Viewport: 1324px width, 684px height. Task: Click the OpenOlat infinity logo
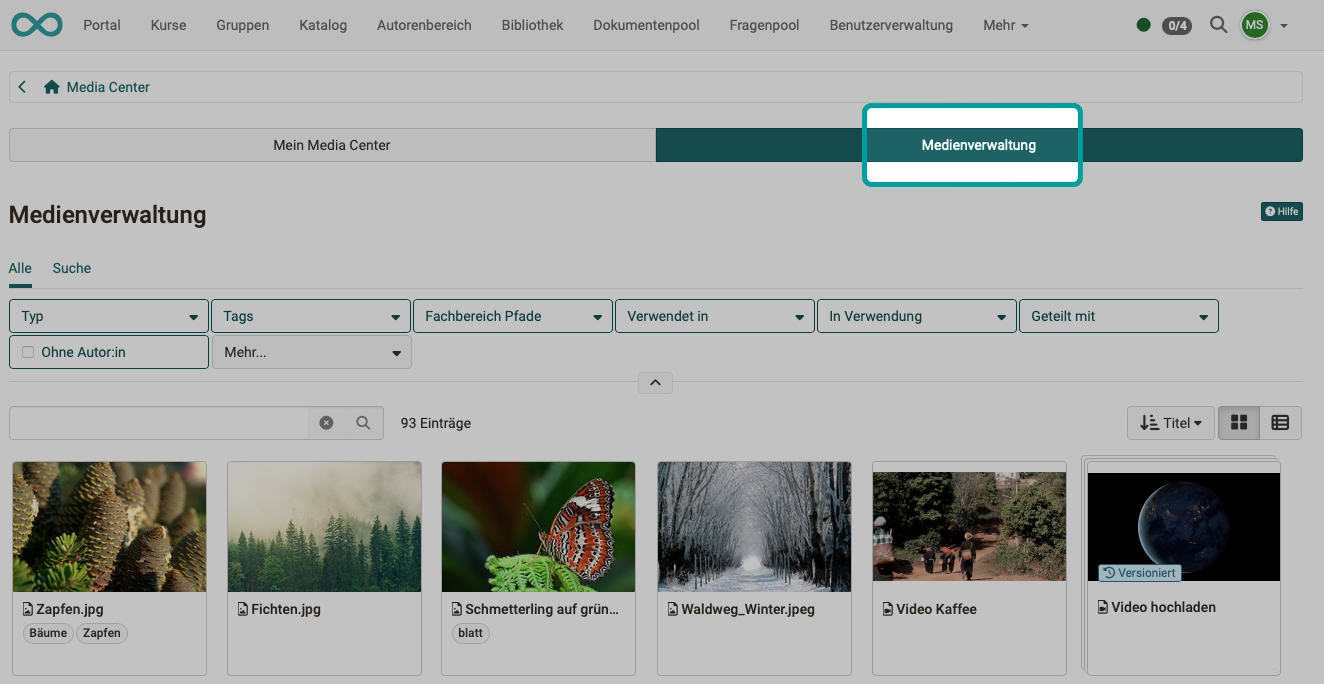36,25
